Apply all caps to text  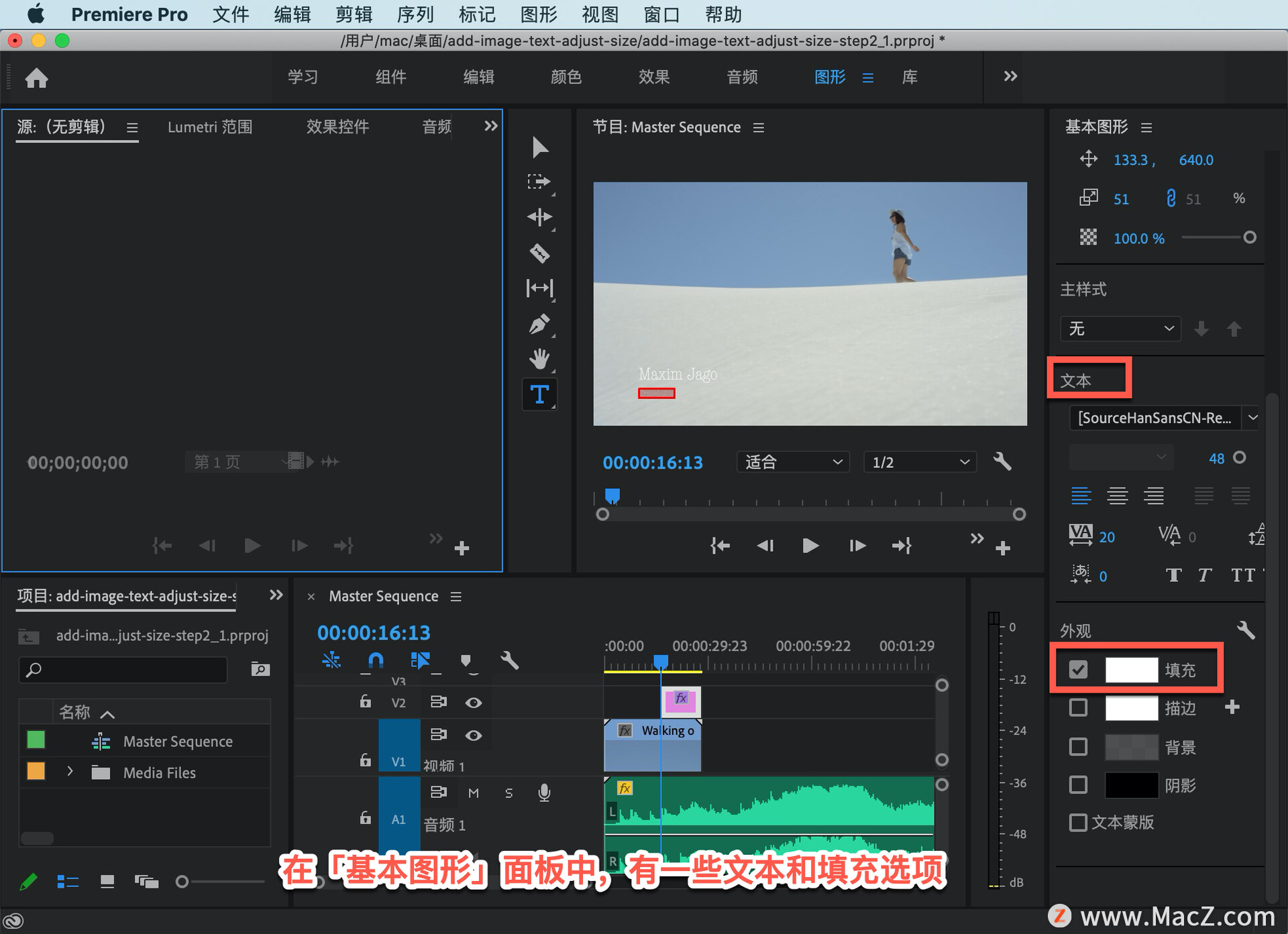click(1243, 575)
